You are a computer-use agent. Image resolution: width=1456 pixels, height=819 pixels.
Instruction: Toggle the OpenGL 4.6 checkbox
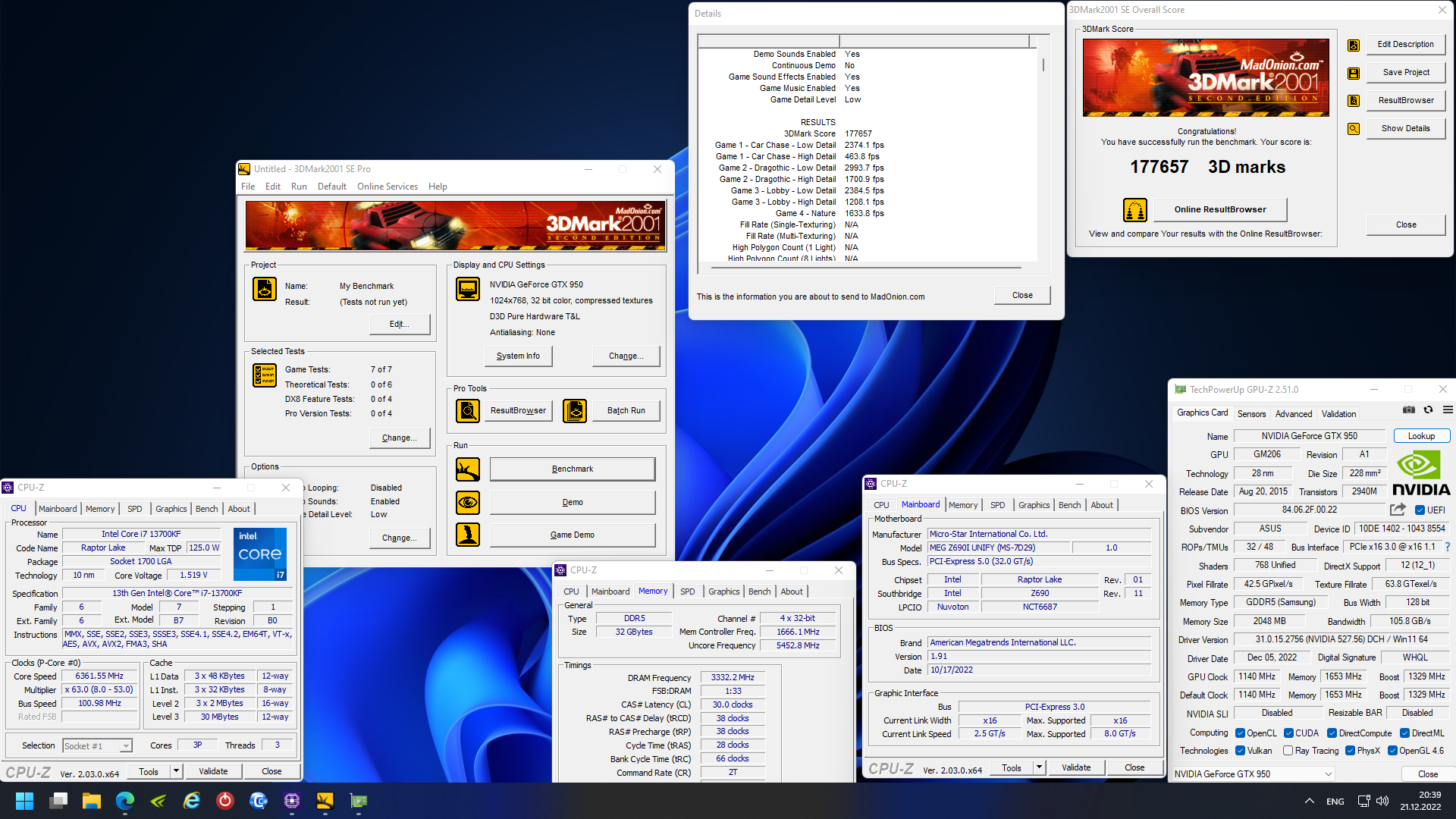coord(1393,751)
